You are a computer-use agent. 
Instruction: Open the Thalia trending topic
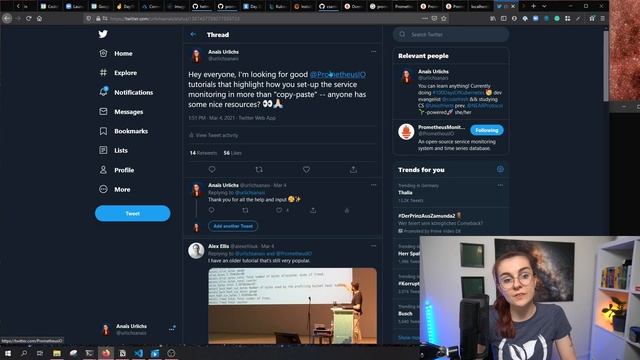click(451, 193)
